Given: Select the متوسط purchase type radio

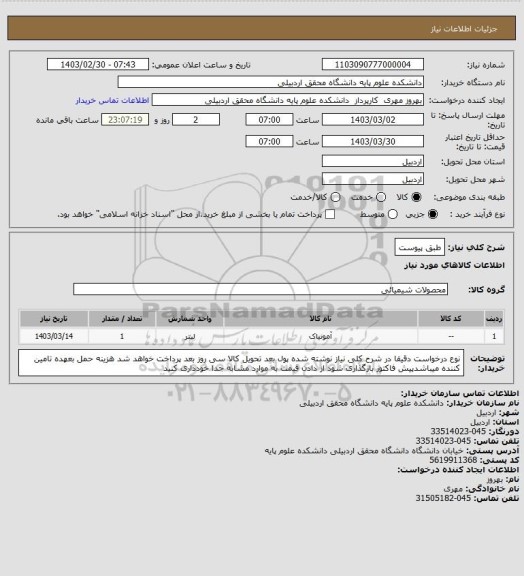Looking at the screenshot, I should click(393, 214).
